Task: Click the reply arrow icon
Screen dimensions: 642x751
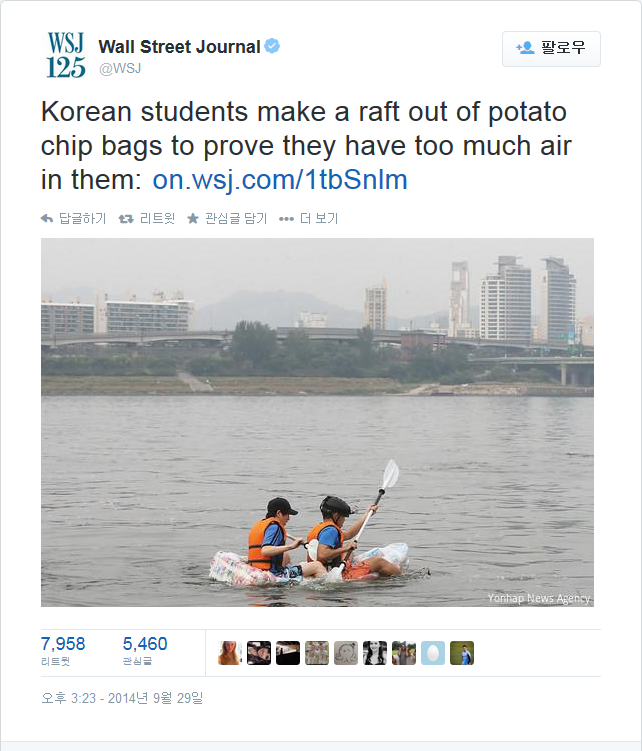Action: click(x=47, y=218)
